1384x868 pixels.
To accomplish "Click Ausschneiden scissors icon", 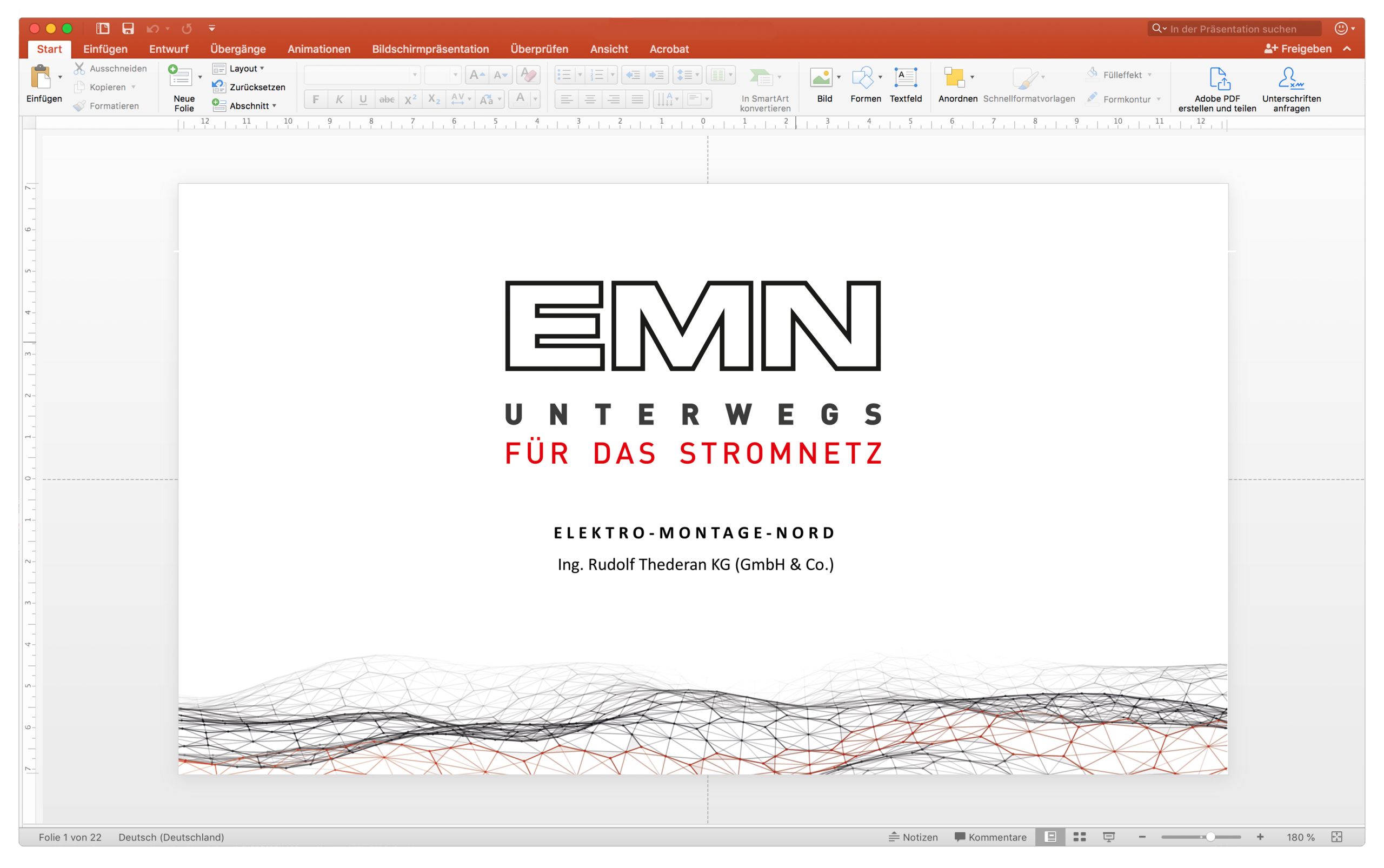I will coord(79,68).
